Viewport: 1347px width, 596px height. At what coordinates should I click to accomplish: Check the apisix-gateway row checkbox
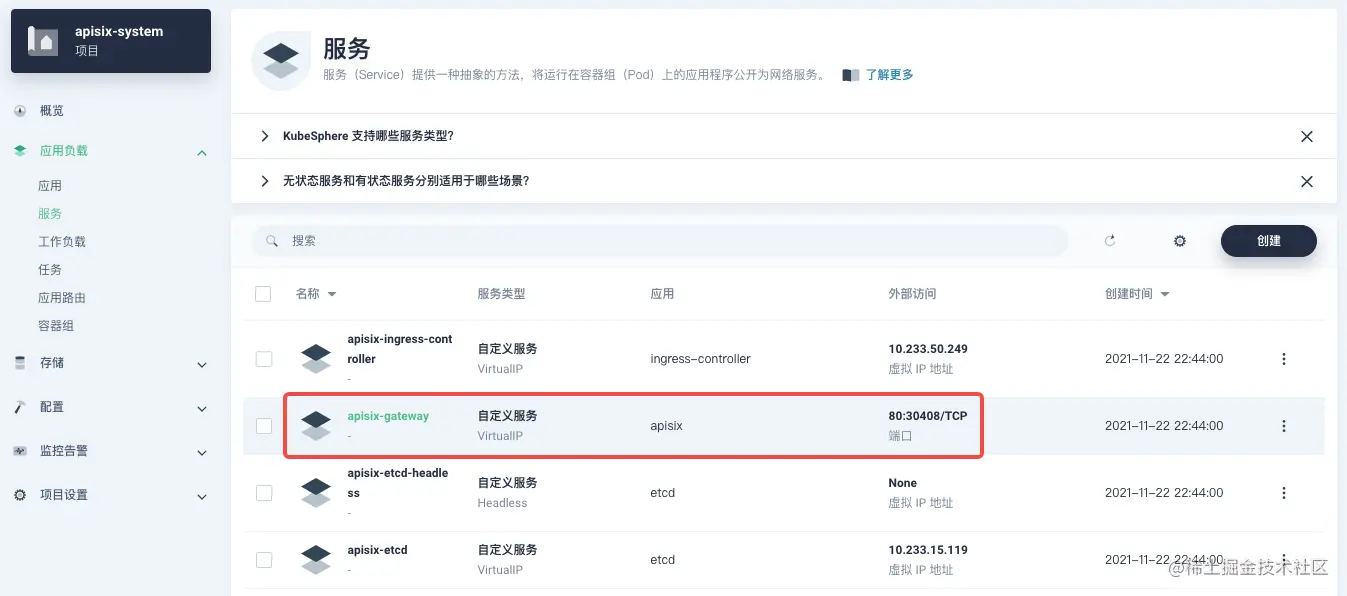[264, 426]
